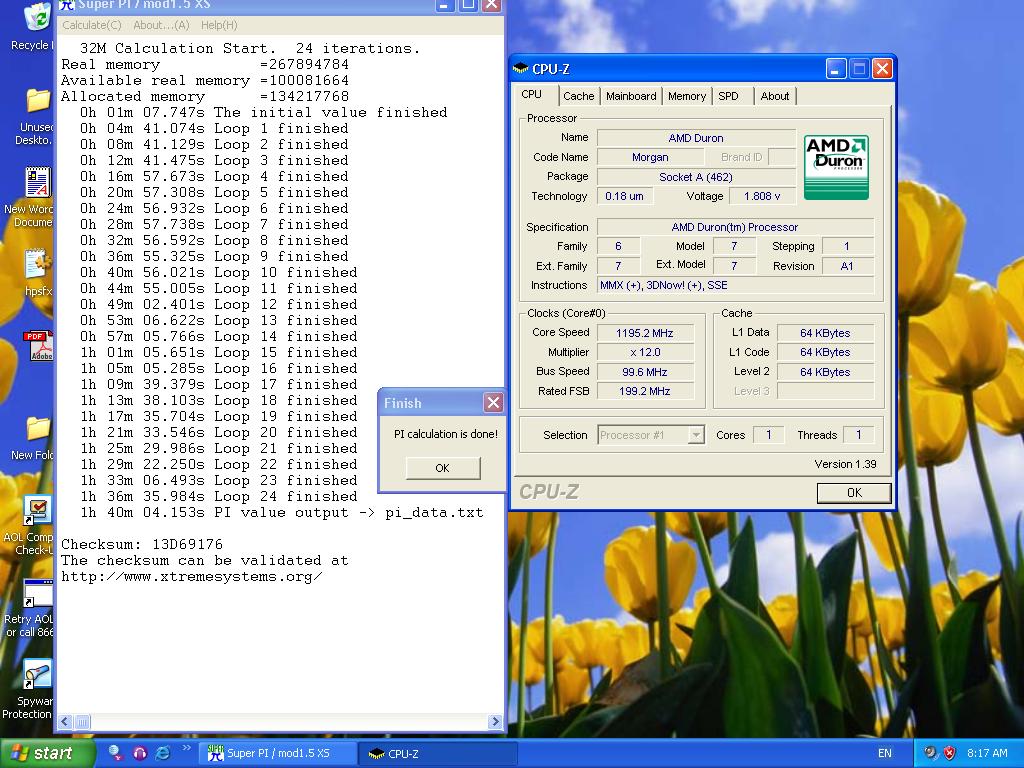Launch the Spyware Protection shortcut
Image resolution: width=1024 pixels, height=768 pixels.
click(37, 674)
